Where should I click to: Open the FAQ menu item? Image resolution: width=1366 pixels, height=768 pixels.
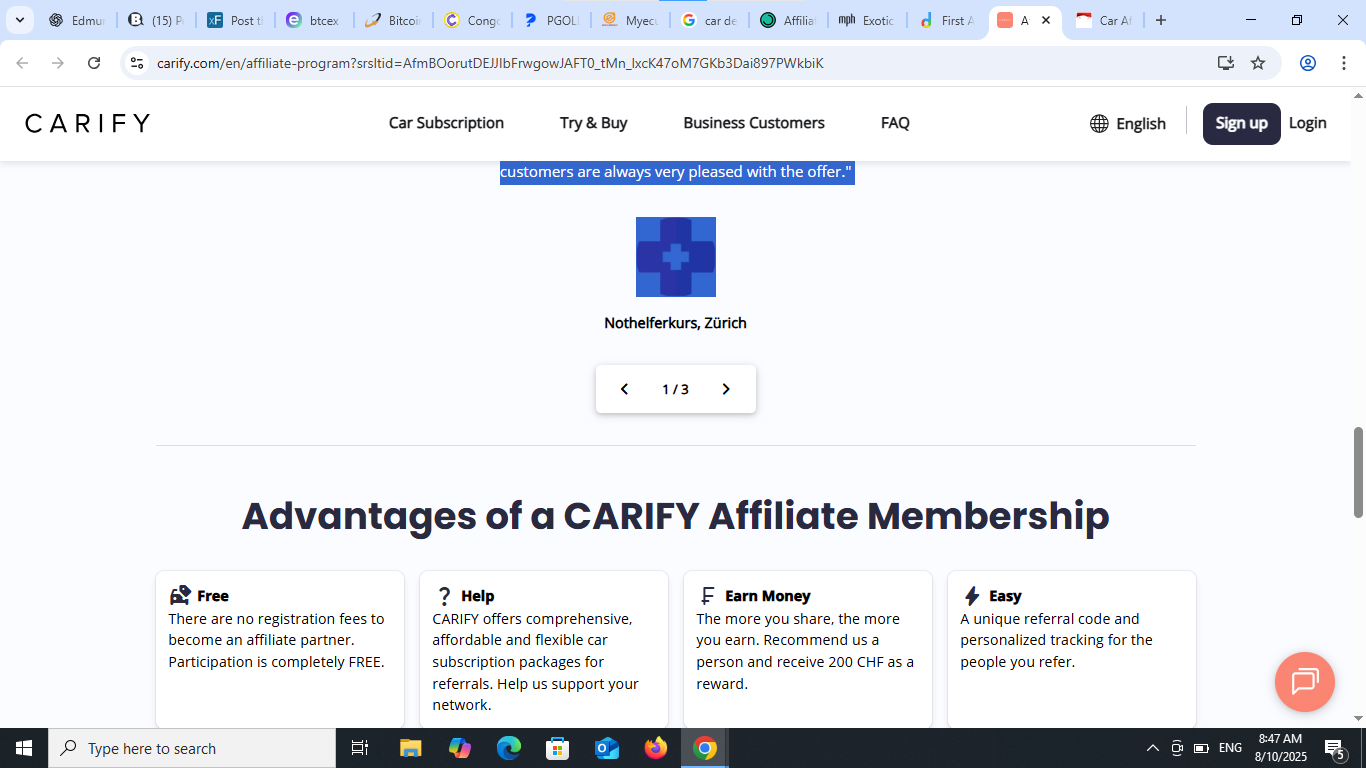click(x=895, y=123)
